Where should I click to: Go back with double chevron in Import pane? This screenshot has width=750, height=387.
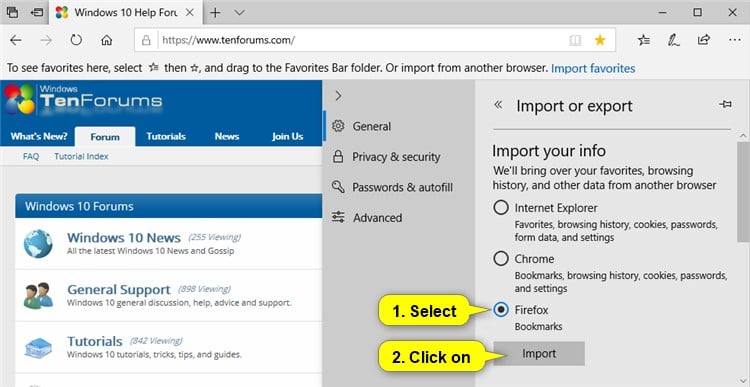pos(498,104)
